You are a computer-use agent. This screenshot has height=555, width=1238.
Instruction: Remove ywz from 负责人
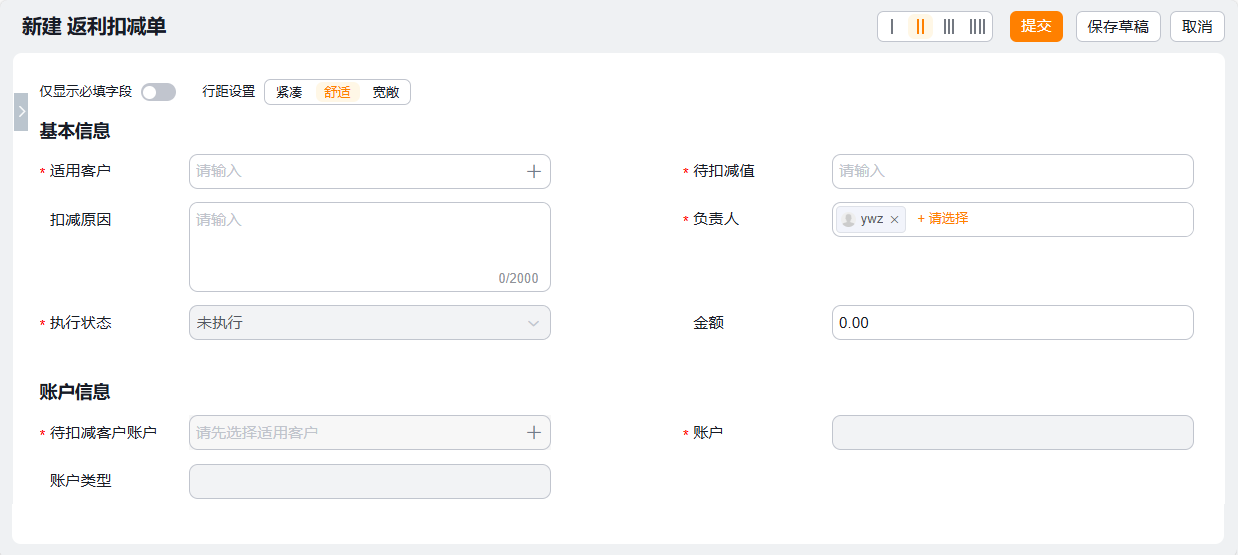point(895,220)
